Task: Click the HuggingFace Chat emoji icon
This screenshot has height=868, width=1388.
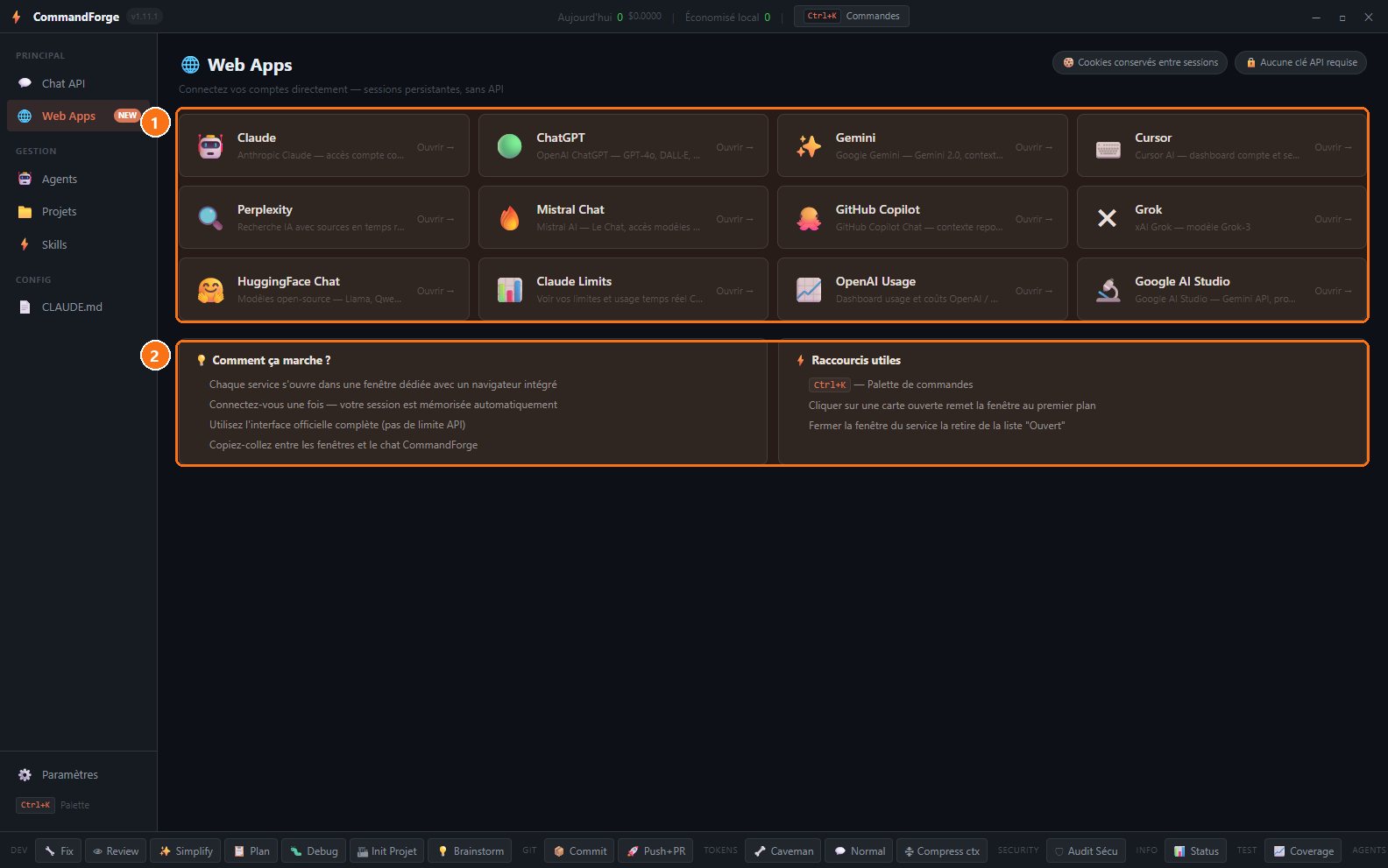Action: pyautogui.click(x=210, y=290)
